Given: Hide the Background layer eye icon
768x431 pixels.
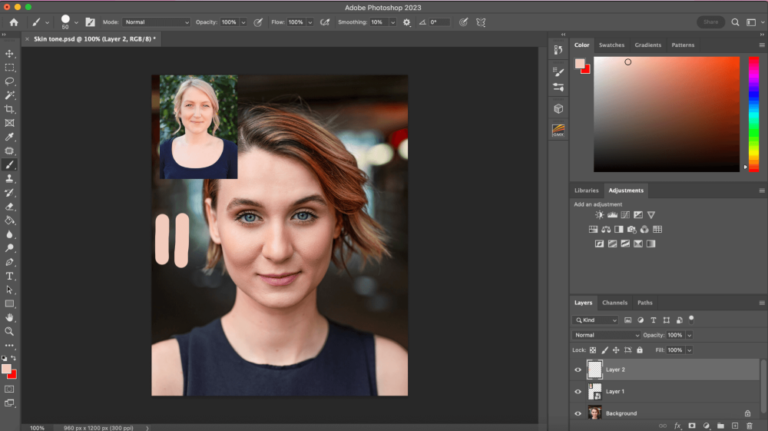Looking at the screenshot, I should pos(578,413).
